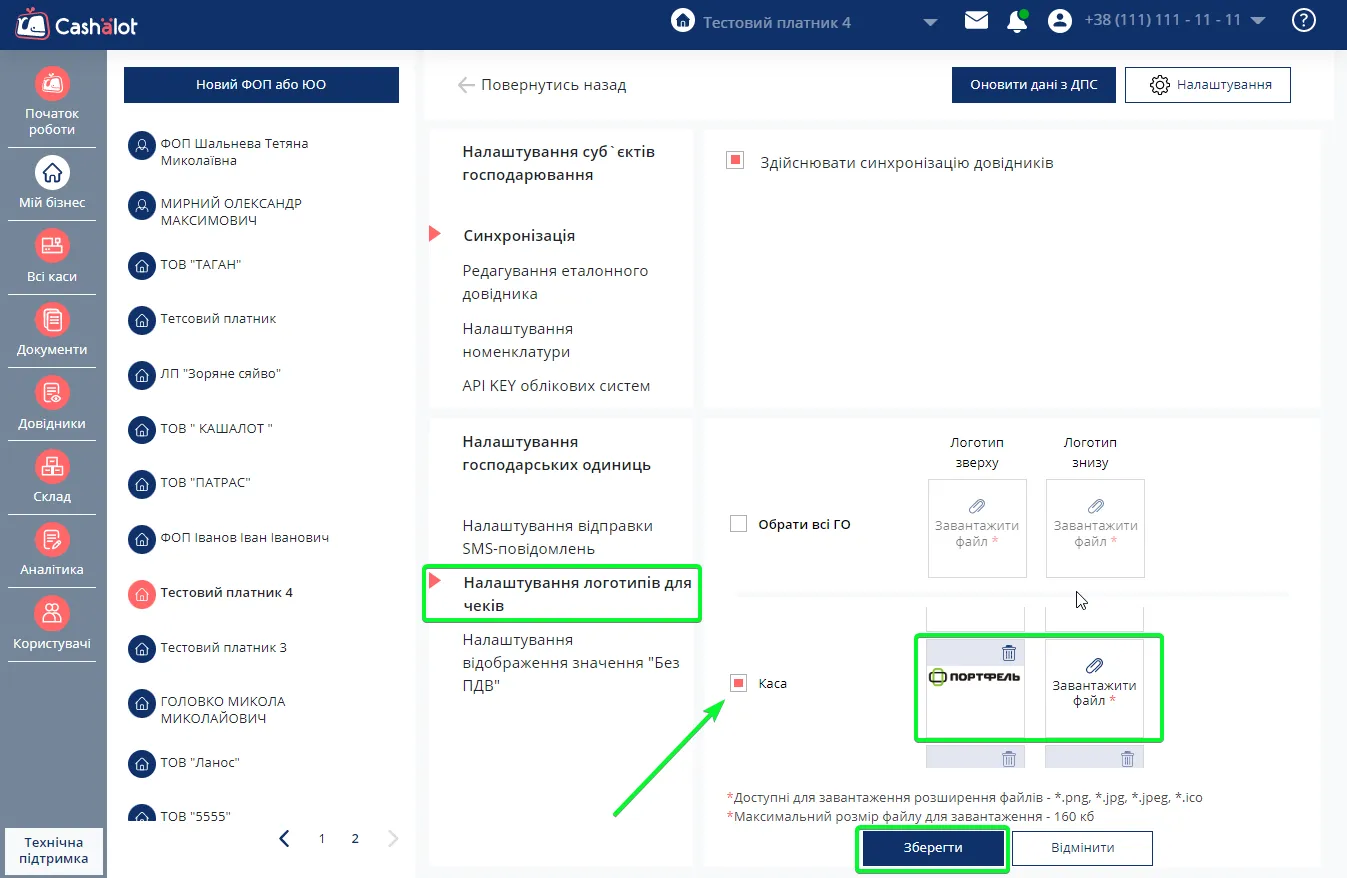Check the Обрати всі ГО checkbox
This screenshot has height=878, width=1347.
(x=738, y=523)
